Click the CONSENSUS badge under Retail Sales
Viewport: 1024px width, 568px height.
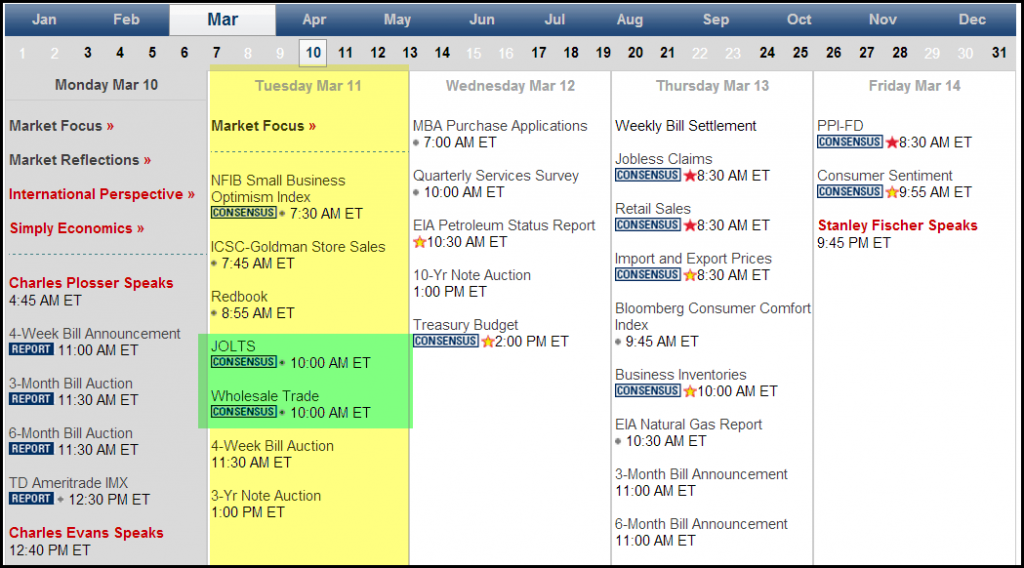648,225
